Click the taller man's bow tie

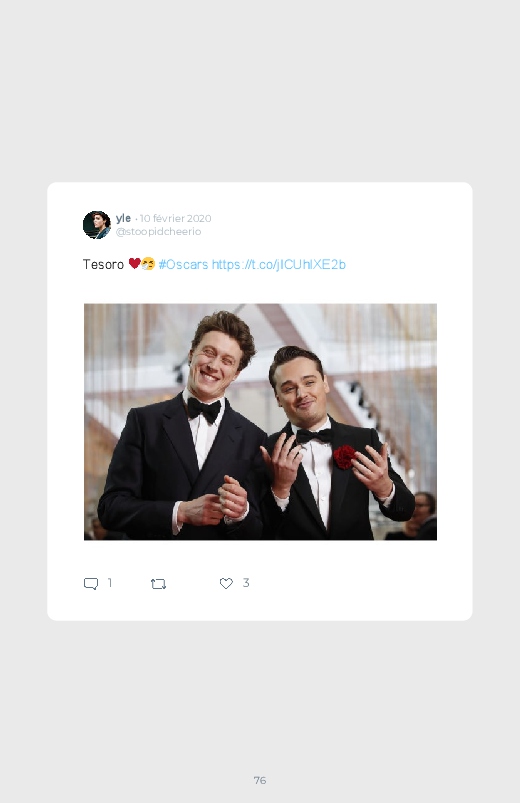pos(204,410)
